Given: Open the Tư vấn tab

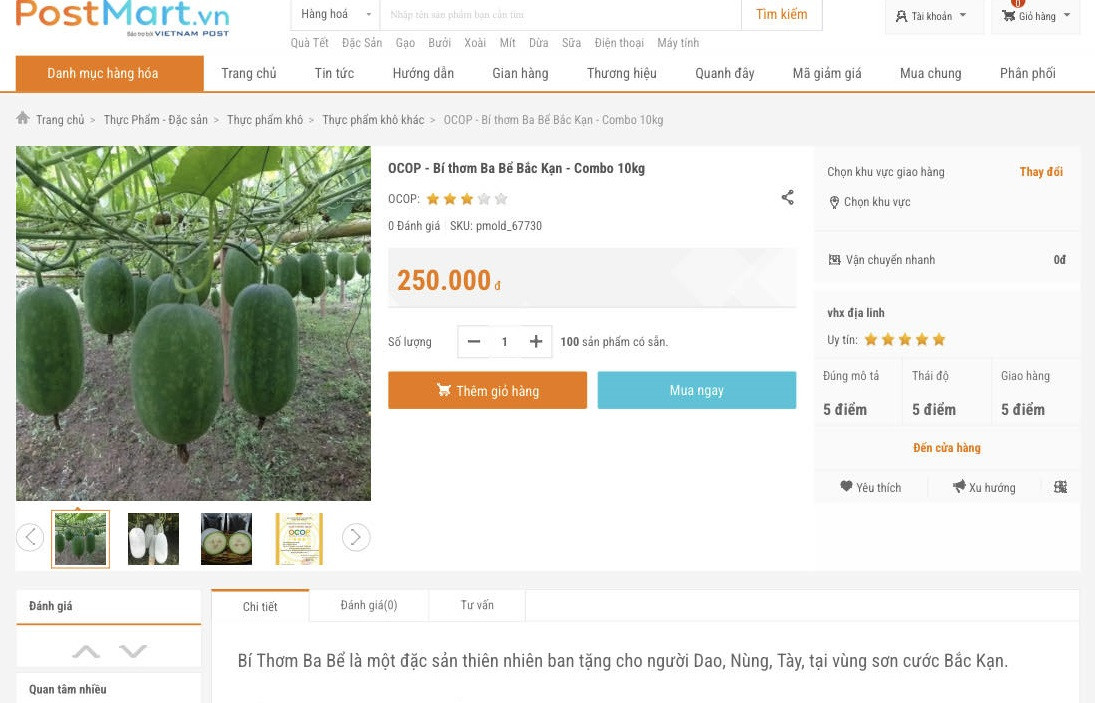Looking at the screenshot, I should pyautogui.click(x=477, y=605).
